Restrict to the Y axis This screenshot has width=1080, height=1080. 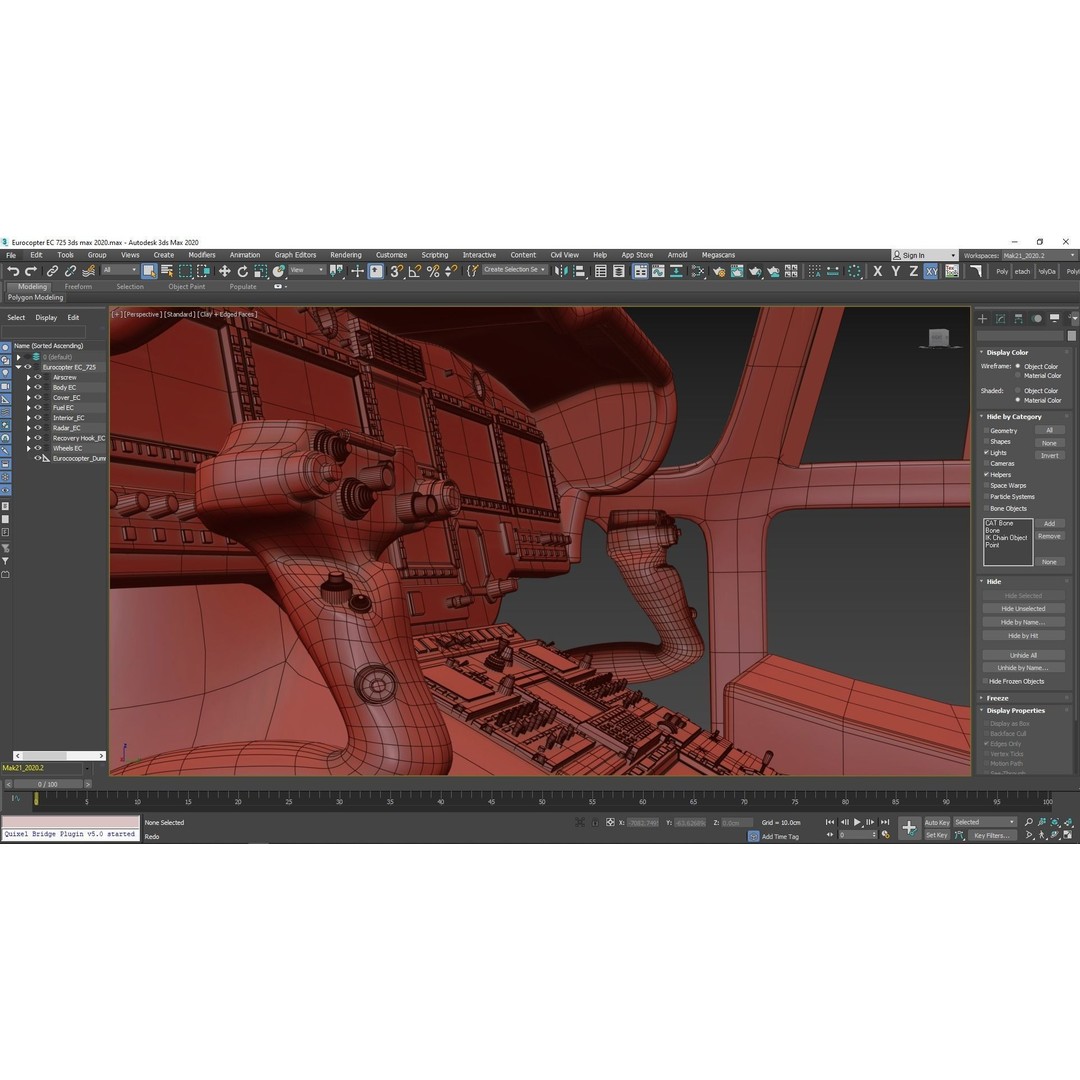895,271
